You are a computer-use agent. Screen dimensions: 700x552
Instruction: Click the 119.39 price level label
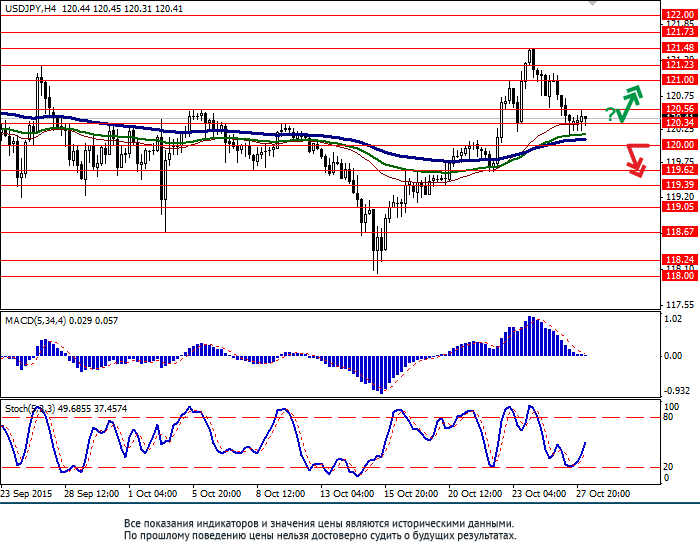click(680, 185)
